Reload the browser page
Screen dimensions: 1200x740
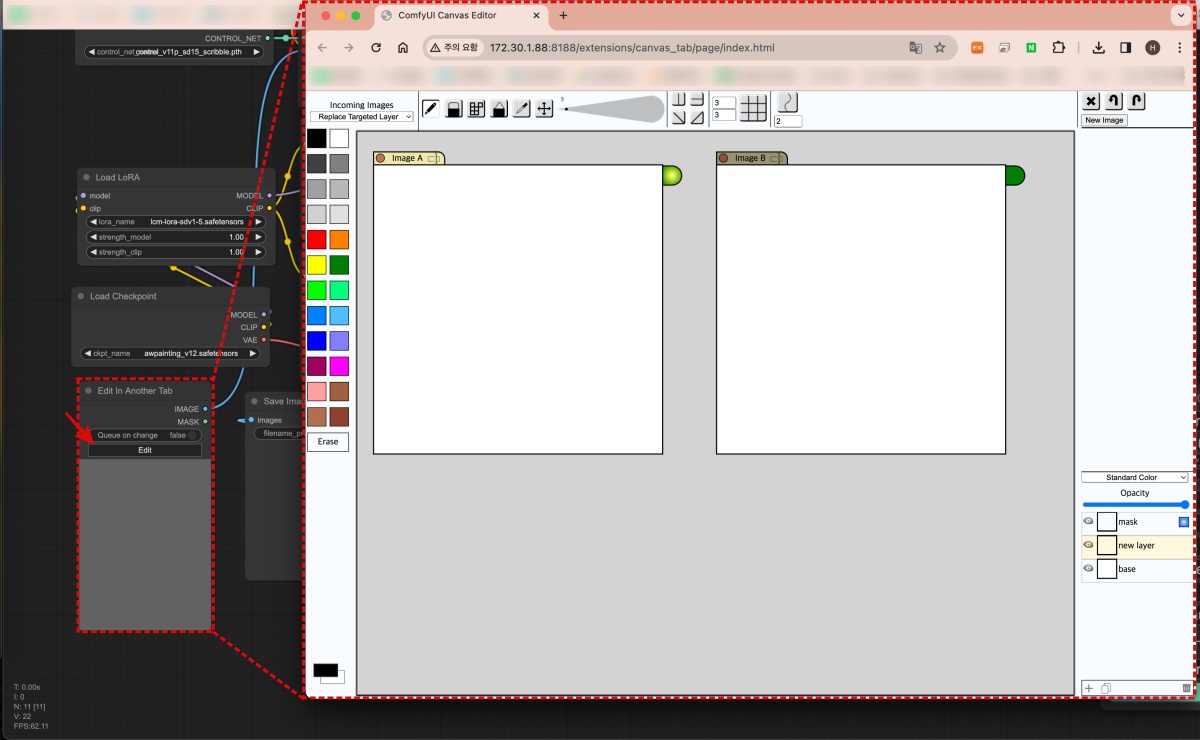tap(376, 48)
